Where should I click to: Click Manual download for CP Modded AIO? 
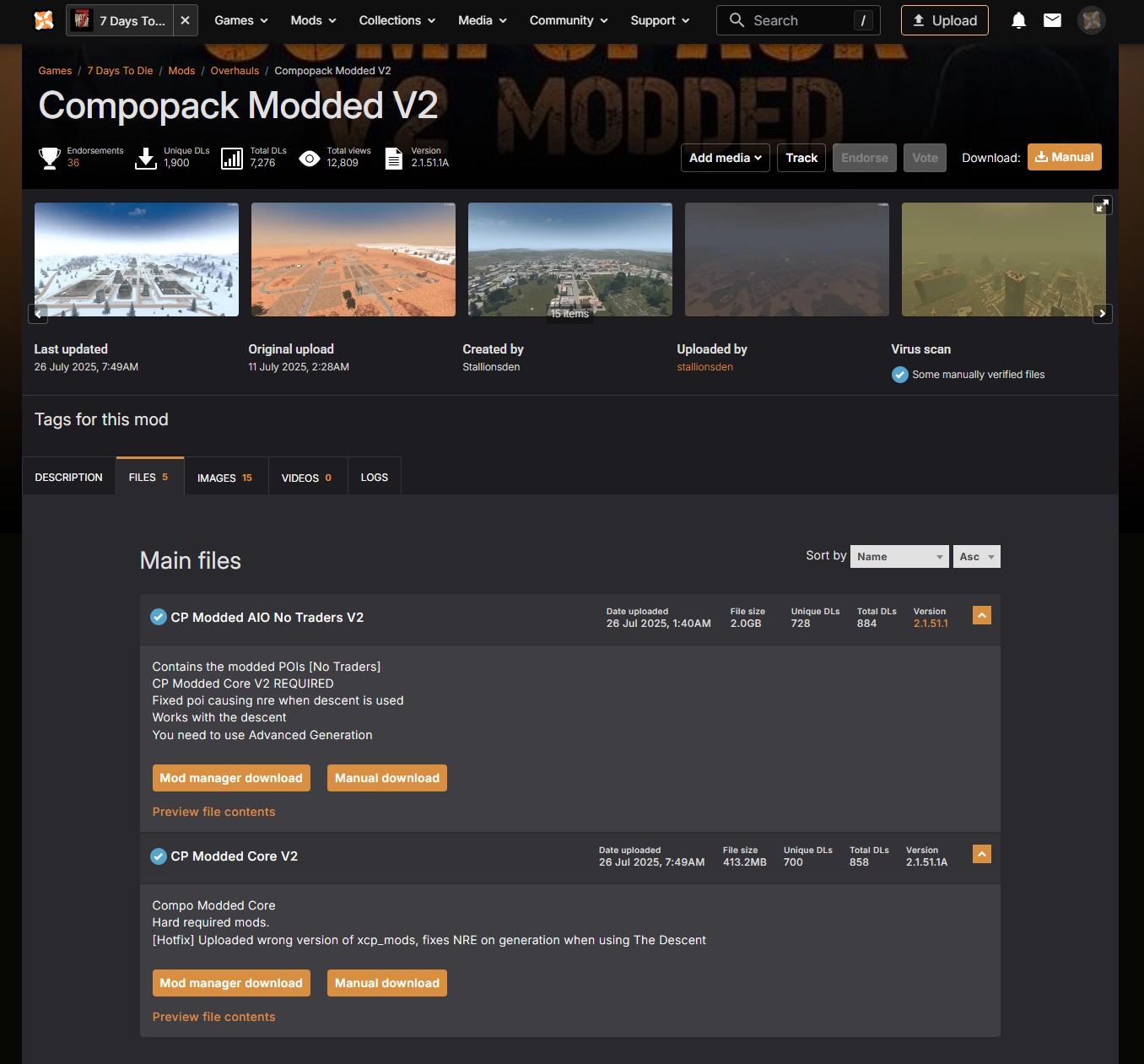[x=387, y=778]
